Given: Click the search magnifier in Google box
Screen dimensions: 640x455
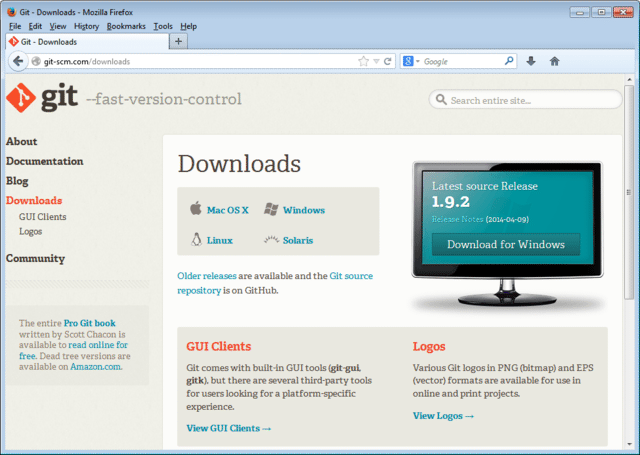Looking at the screenshot, I should click(x=509, y=61).
